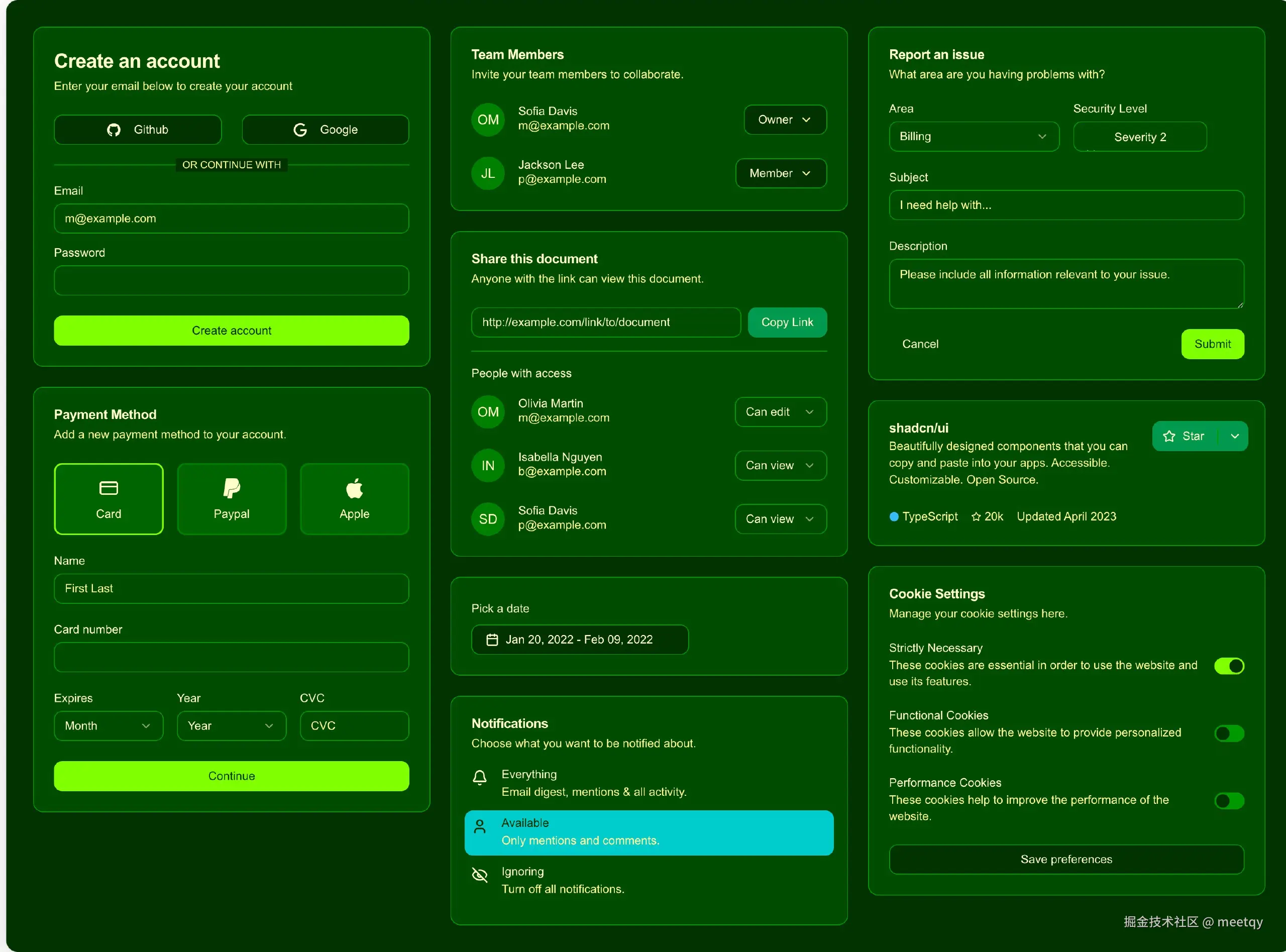1286x952 pixels.
Task: Expand the Billing area dropdown
Action: coord(974,137)
